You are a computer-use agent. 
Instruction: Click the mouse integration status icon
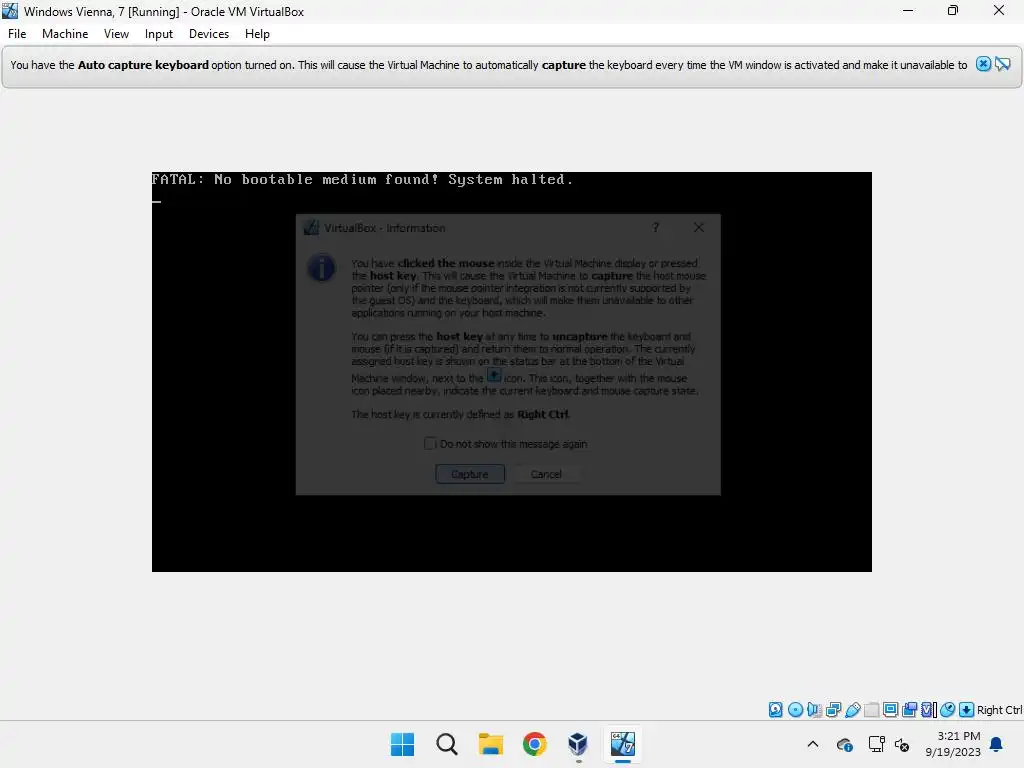point(948,710)
